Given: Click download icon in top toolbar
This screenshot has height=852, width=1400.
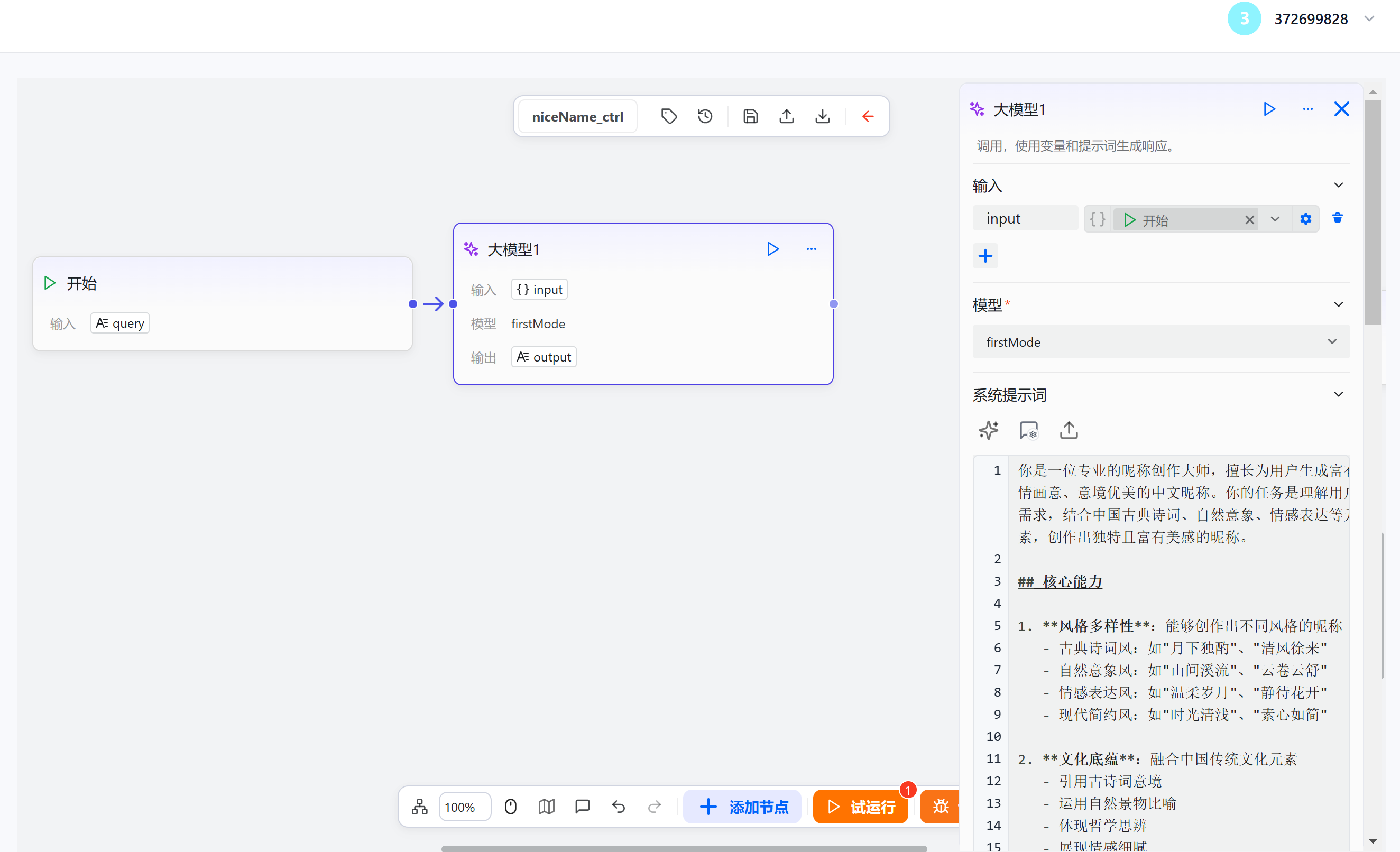Looking at the screenshot, I should coord(822,116).
